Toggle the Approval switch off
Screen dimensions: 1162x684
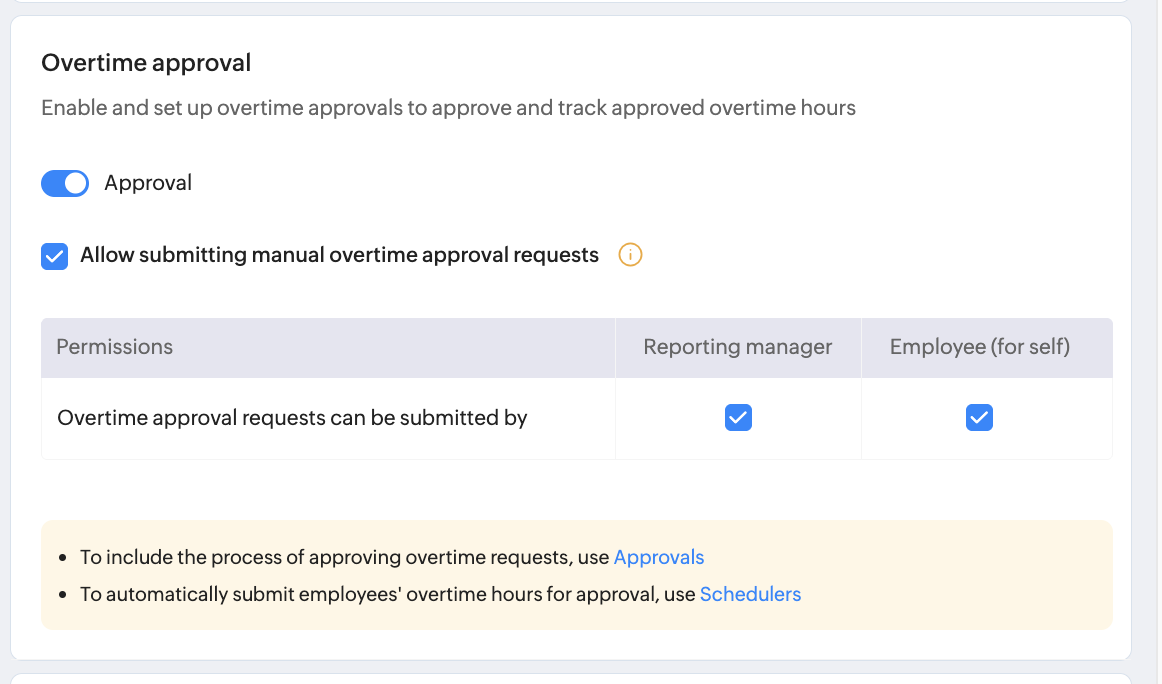point(65,183)
